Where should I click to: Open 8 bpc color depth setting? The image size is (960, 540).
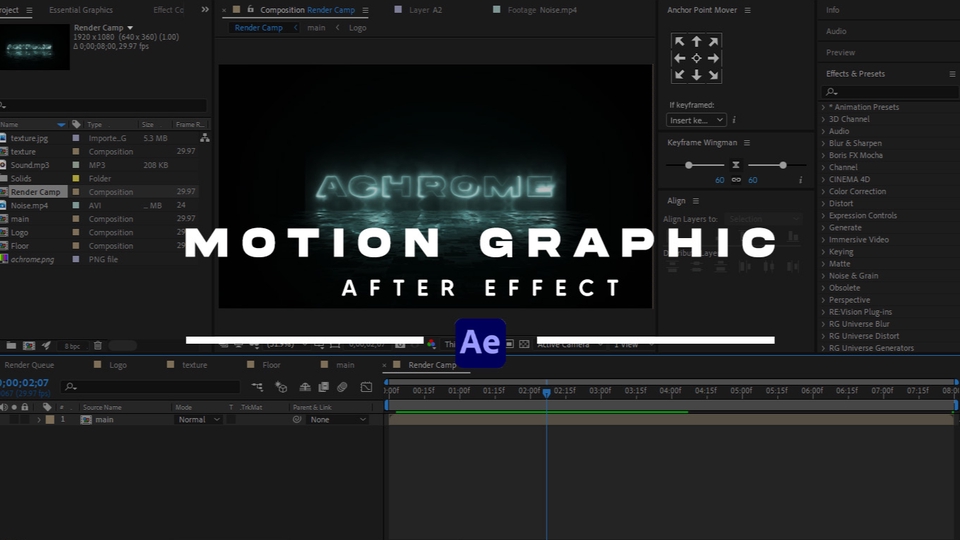pos(72,346)
